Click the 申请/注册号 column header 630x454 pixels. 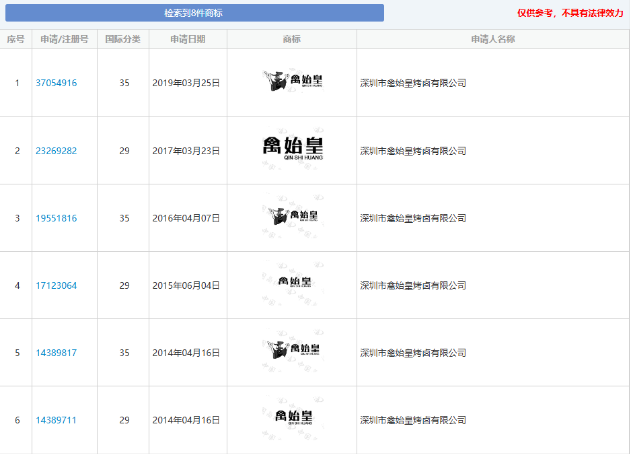[64, 40]
